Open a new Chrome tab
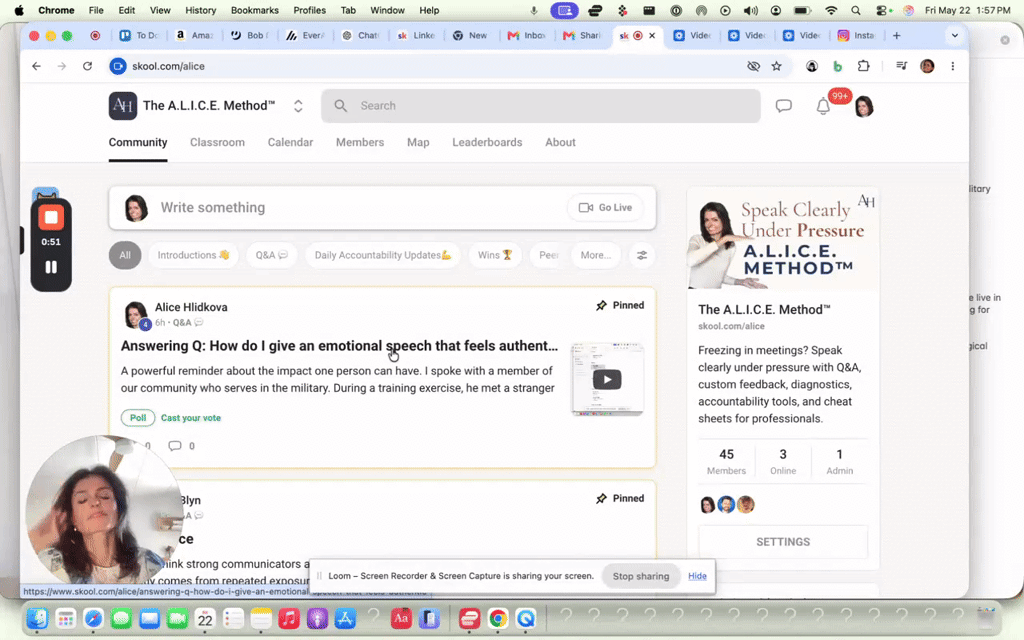Viewport: 1024px width, 640px height. (x=897, y=36)
